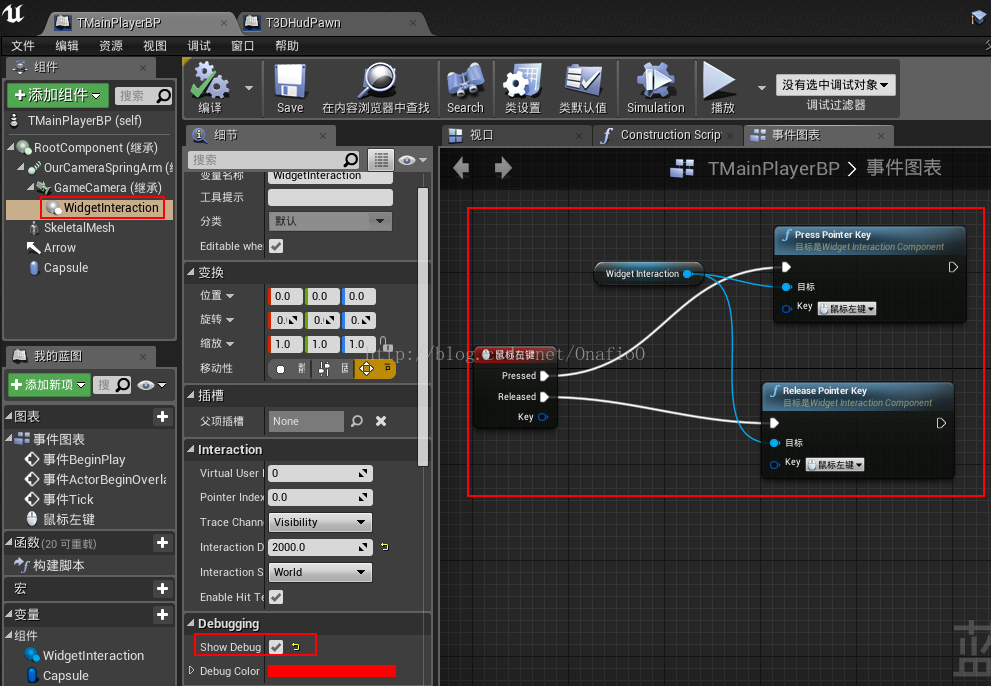Select SkeletalMesh component

(x=79, y=228)
